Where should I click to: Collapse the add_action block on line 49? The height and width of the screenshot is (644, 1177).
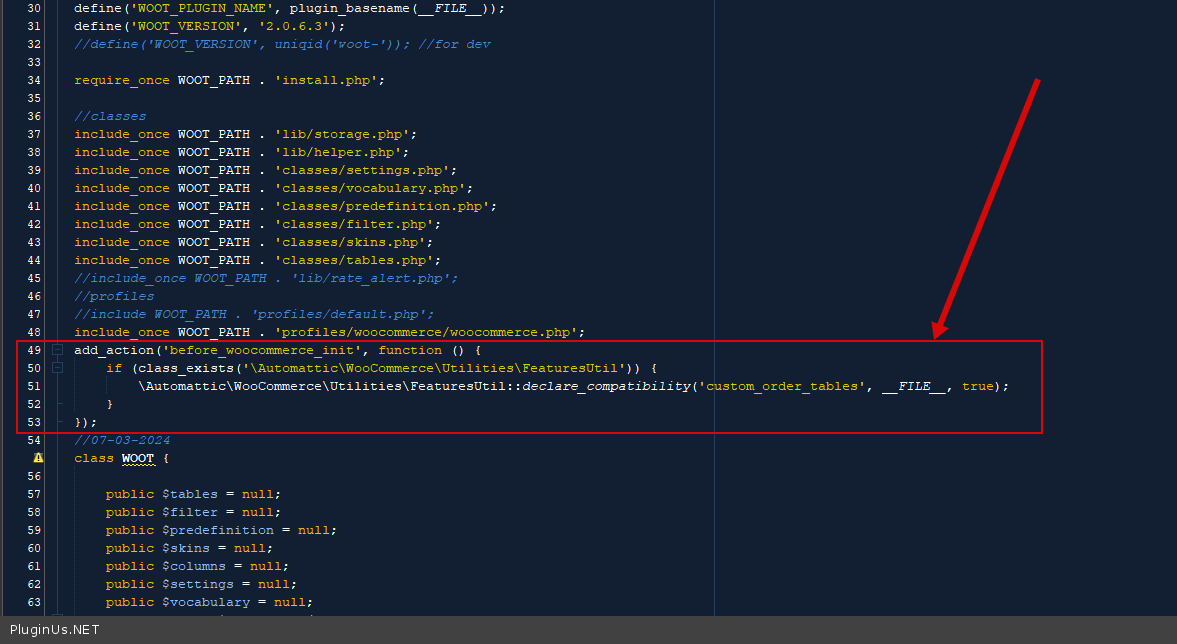click(57, 350)
